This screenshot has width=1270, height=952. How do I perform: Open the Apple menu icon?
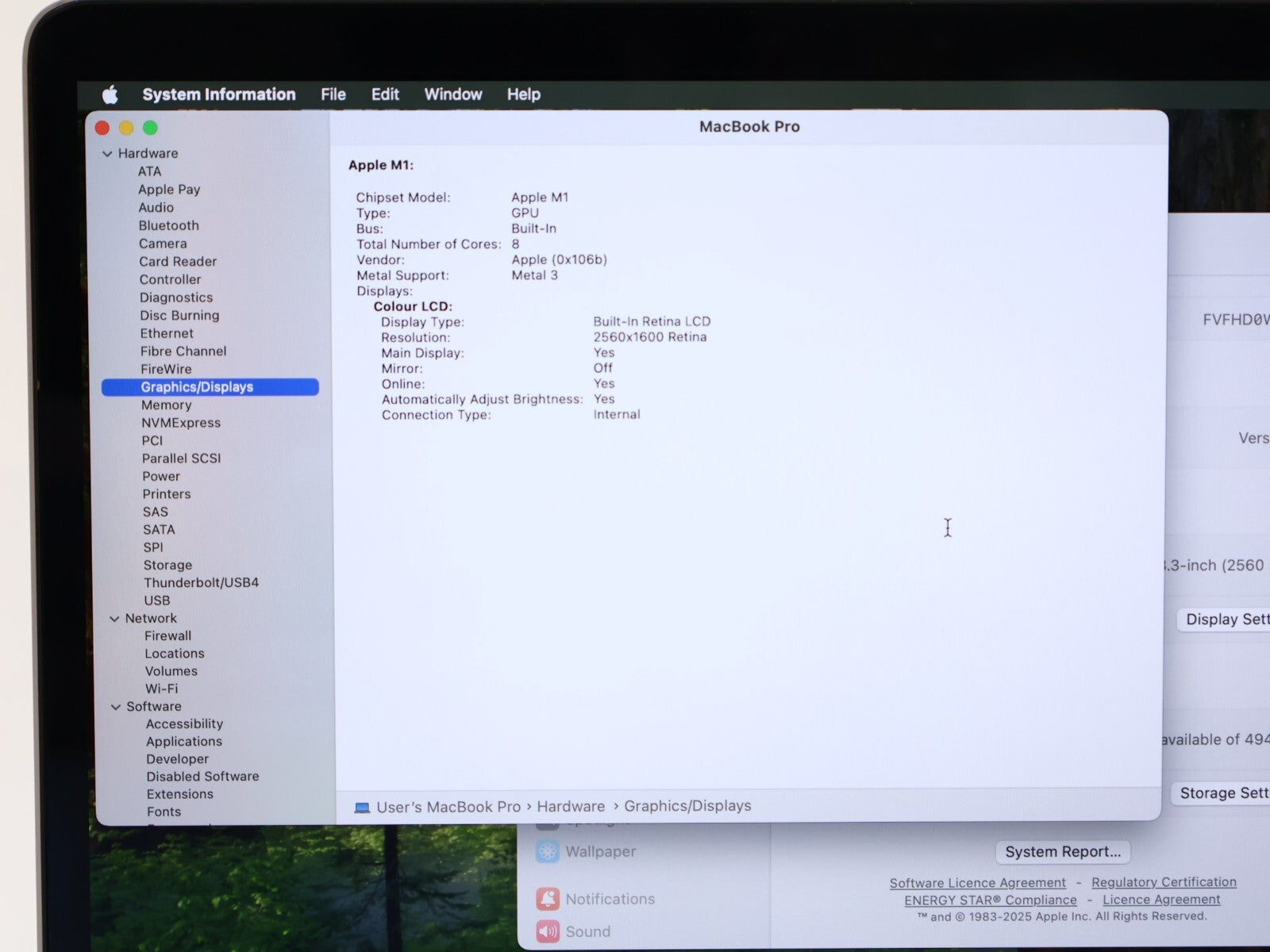(110, 94)
